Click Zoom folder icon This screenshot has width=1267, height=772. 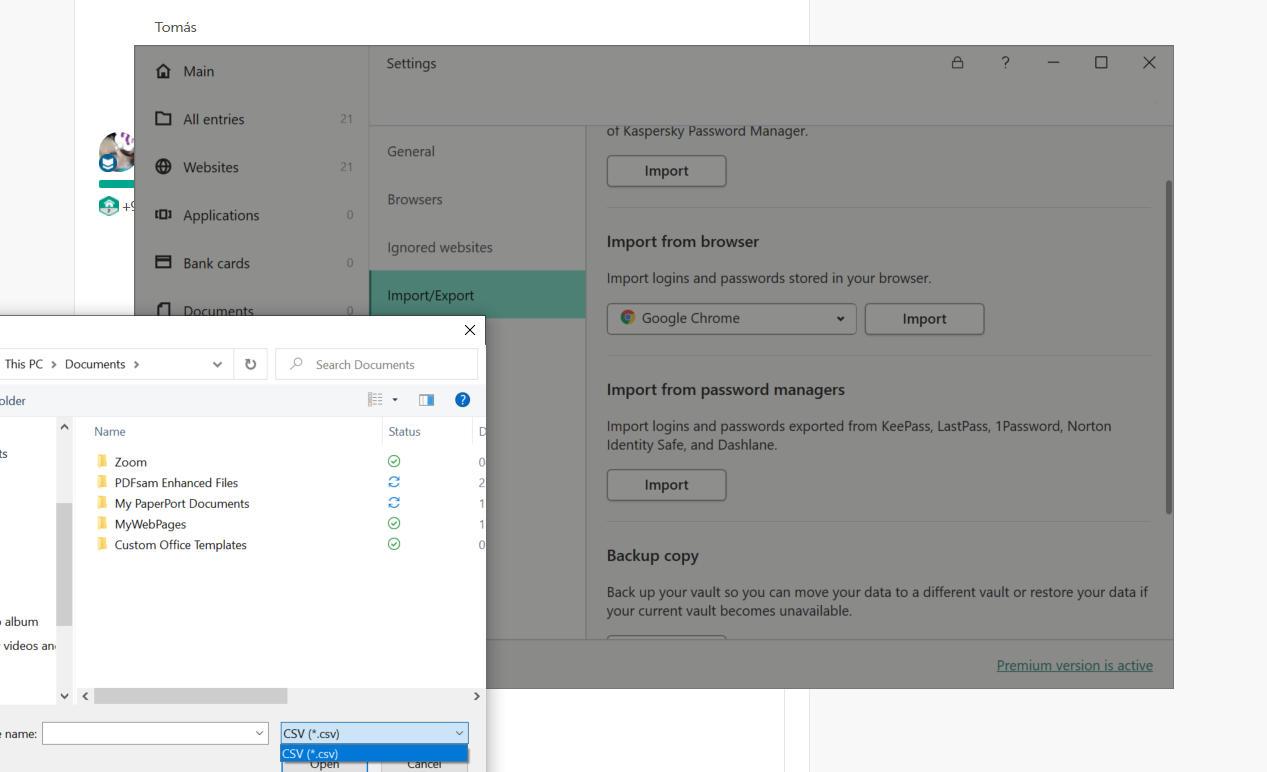coord(101,461)
